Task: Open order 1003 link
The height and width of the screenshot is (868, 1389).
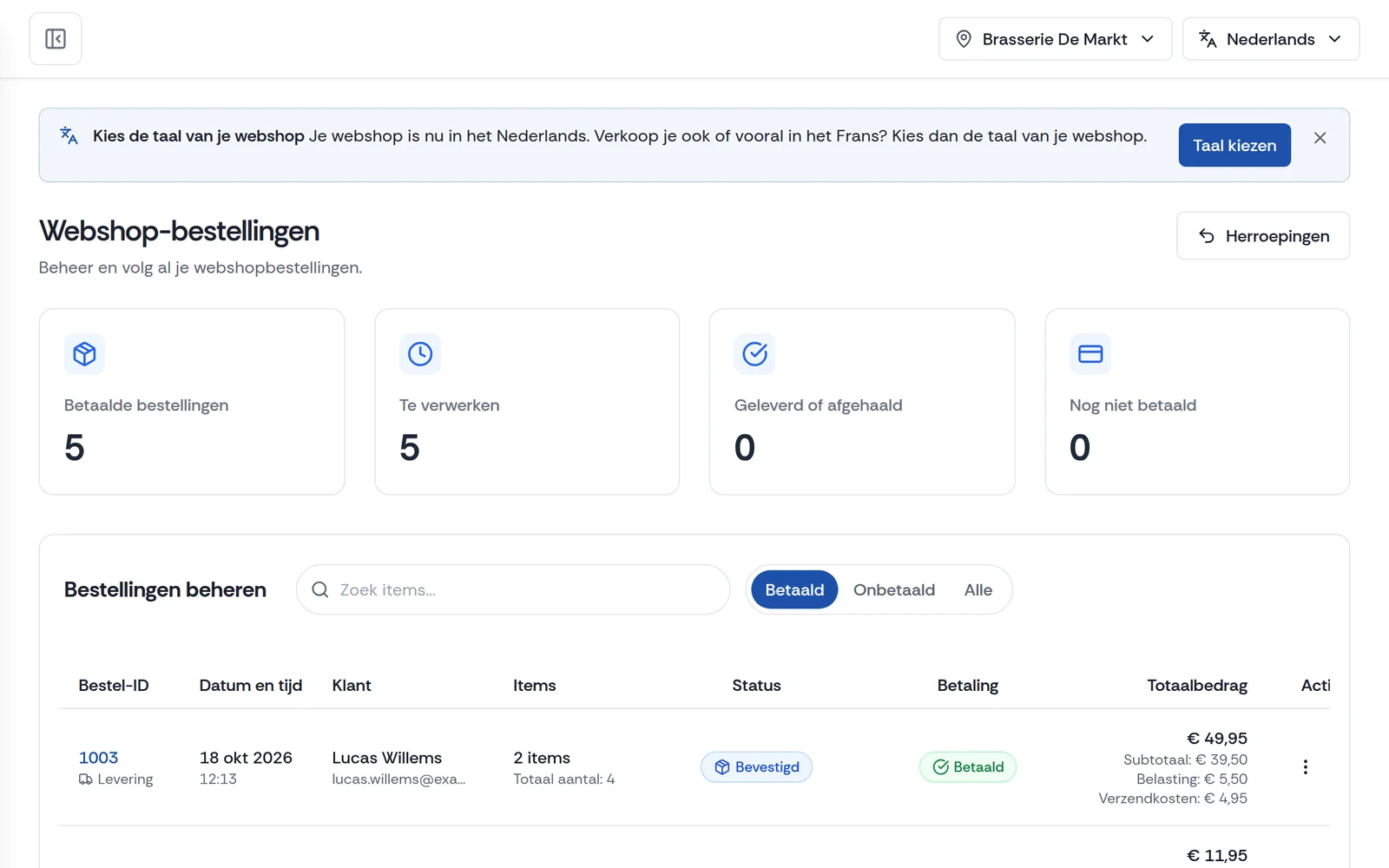Action: pyautogui.click(x=98, y=758)
